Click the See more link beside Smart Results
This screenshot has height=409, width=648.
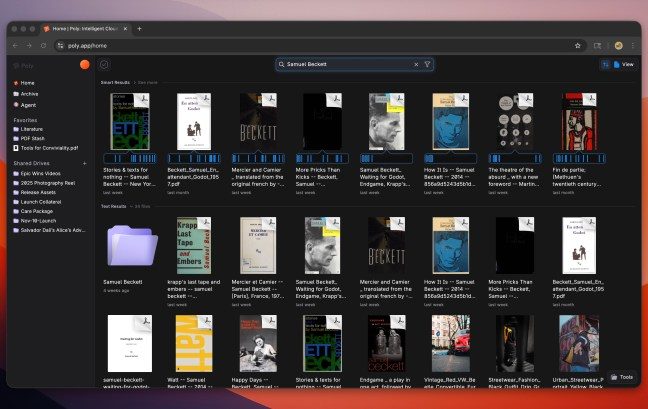point(147,82)
